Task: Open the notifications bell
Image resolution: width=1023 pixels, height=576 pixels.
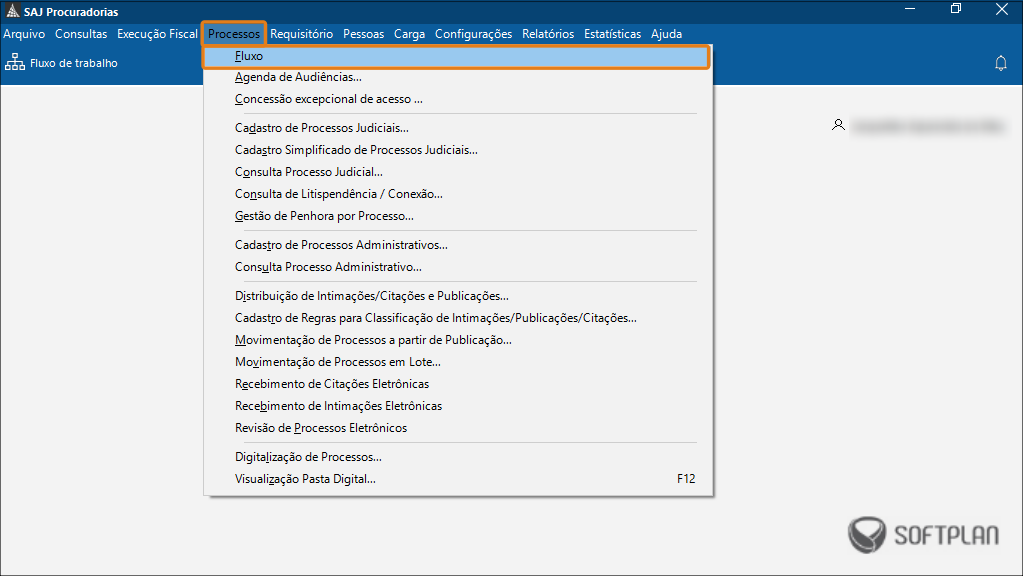Action: point(1001,63)
